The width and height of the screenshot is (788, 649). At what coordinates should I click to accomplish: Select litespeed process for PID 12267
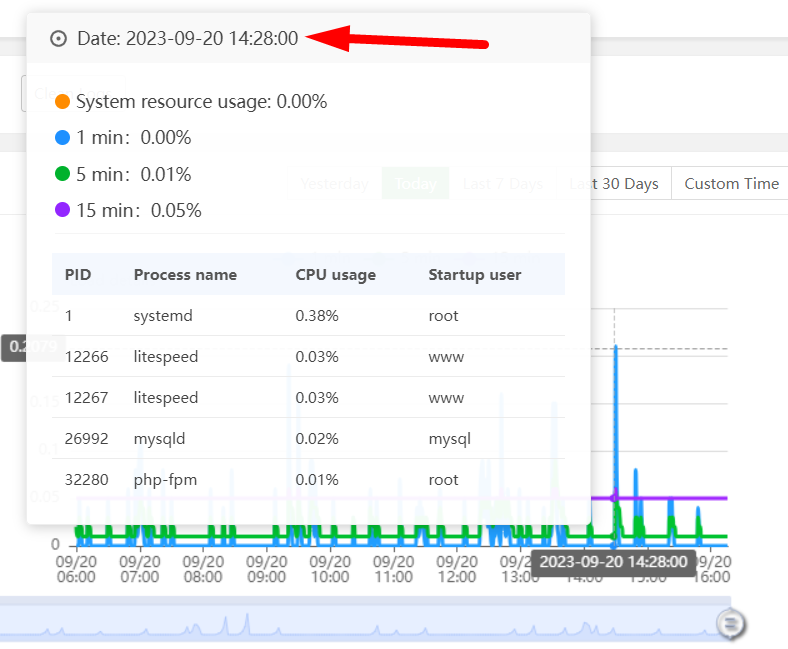[x=165, y=398]
